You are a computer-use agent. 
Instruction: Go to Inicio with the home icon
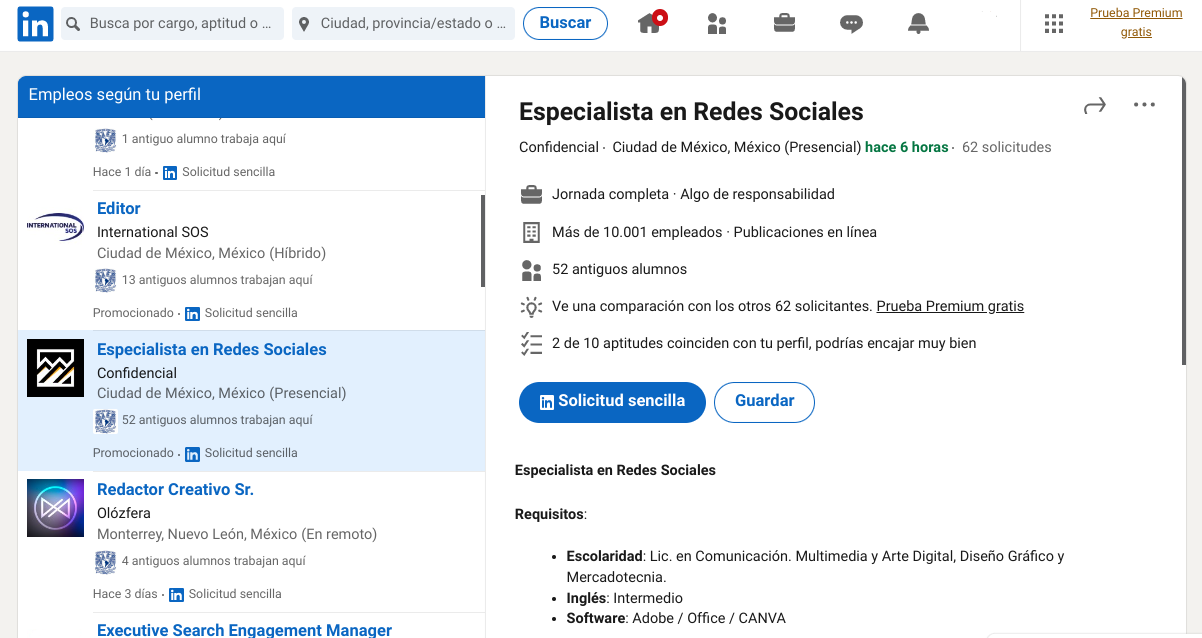[649, 23]
